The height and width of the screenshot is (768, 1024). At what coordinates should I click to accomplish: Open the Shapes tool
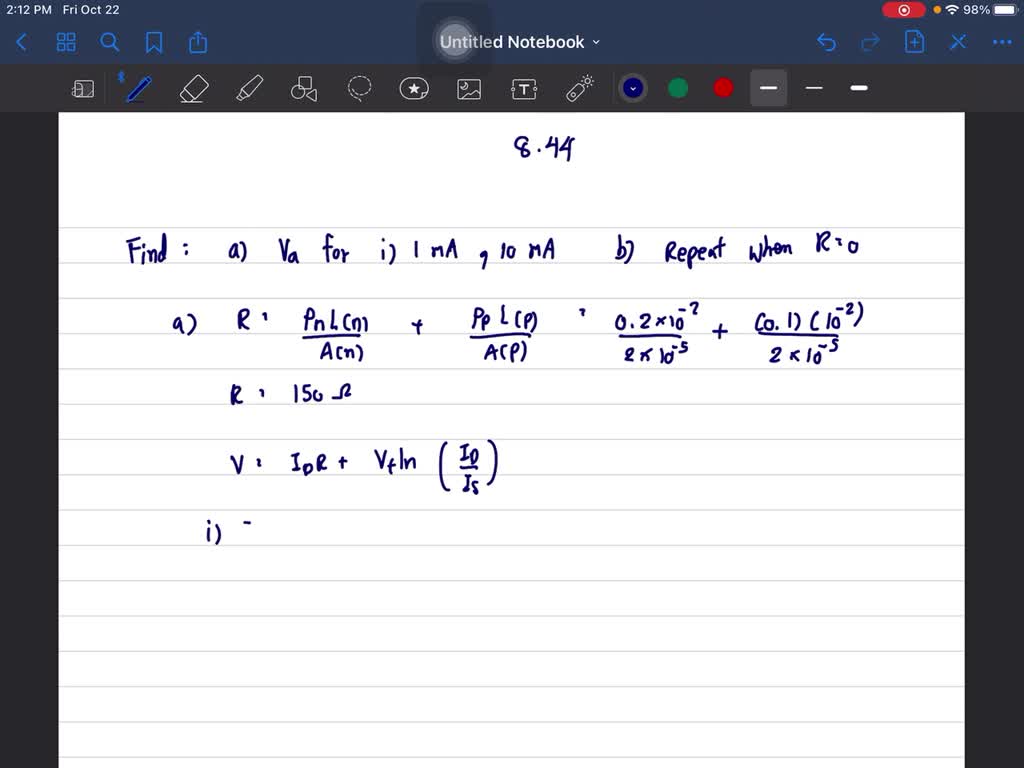[303, 88]
